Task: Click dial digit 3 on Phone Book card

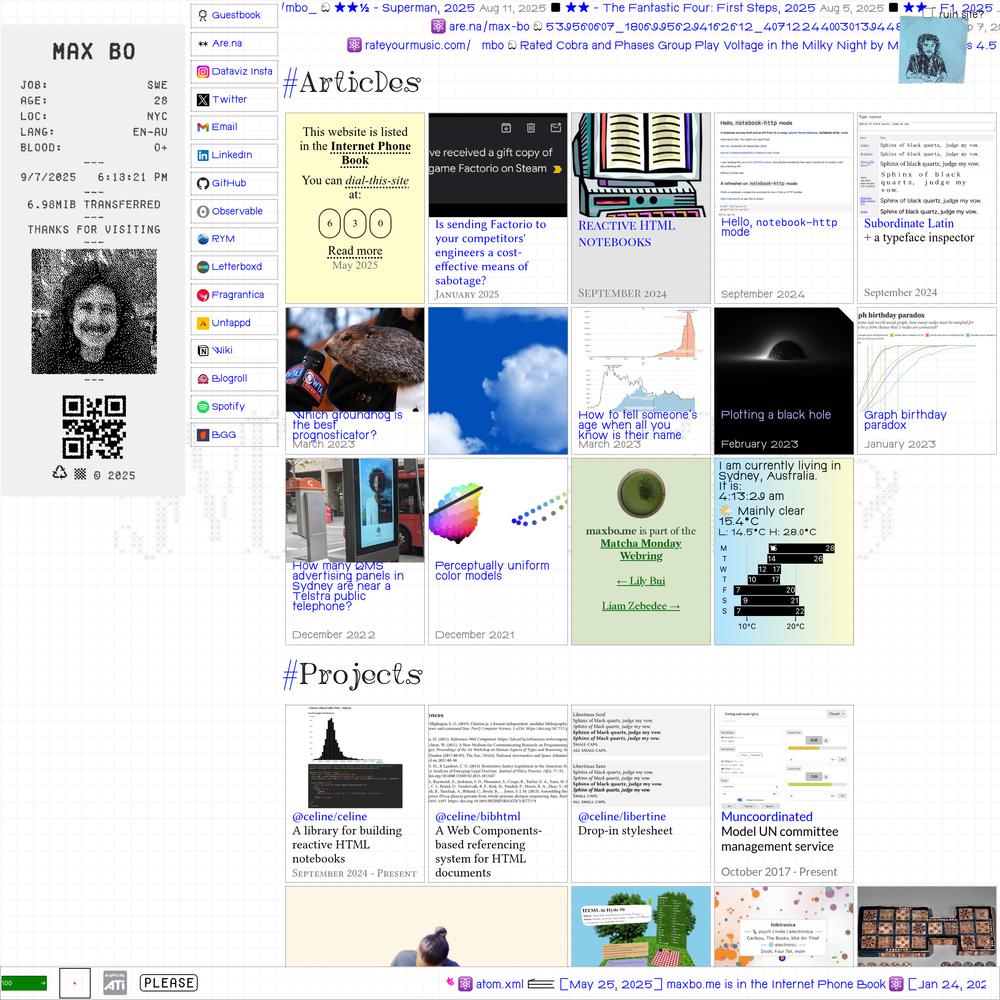Action: tap(355, 223)
